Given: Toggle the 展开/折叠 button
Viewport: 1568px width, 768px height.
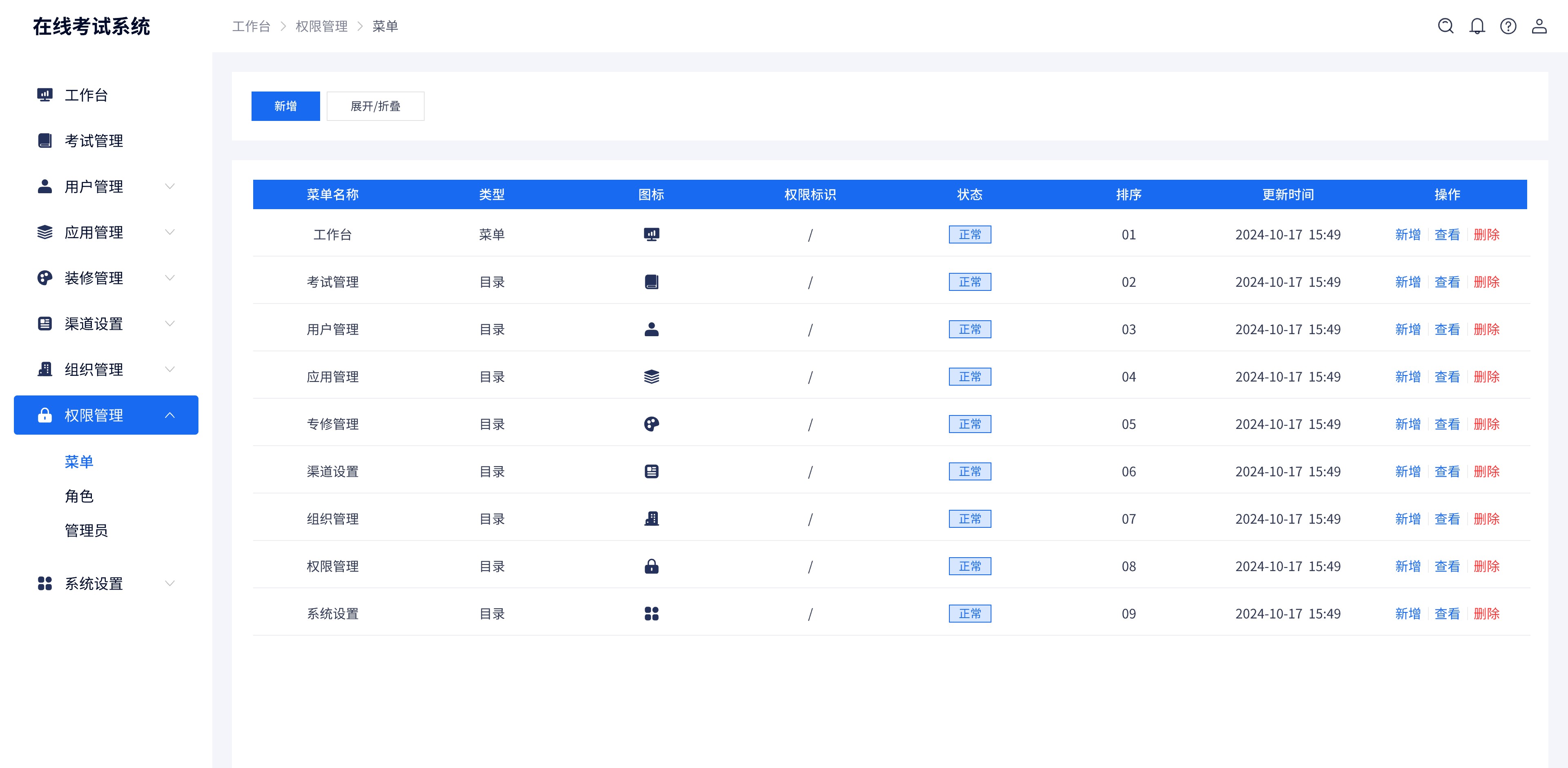Looking at the screenshot, I should click(375, 106).
